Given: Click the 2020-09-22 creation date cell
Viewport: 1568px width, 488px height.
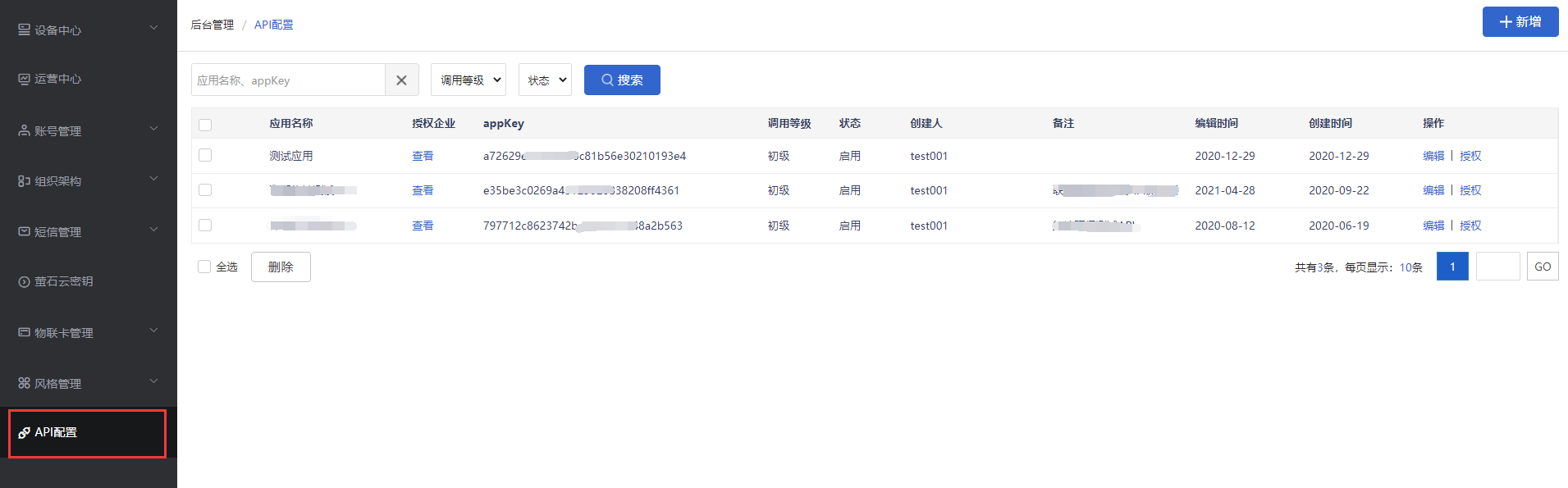Looking at the screenshot, I should [1339, 190].
